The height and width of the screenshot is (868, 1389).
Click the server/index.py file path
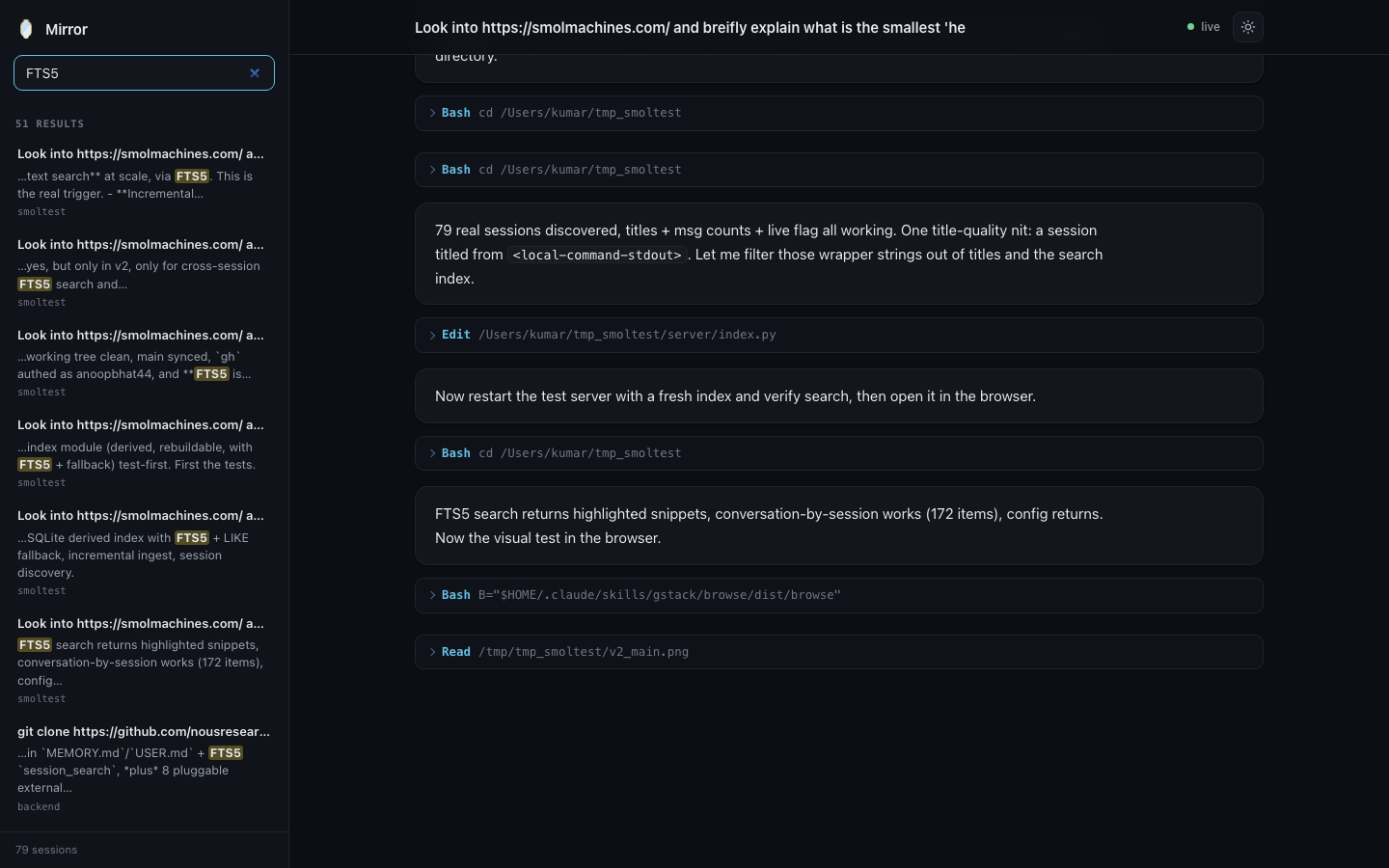coord(627,335)
